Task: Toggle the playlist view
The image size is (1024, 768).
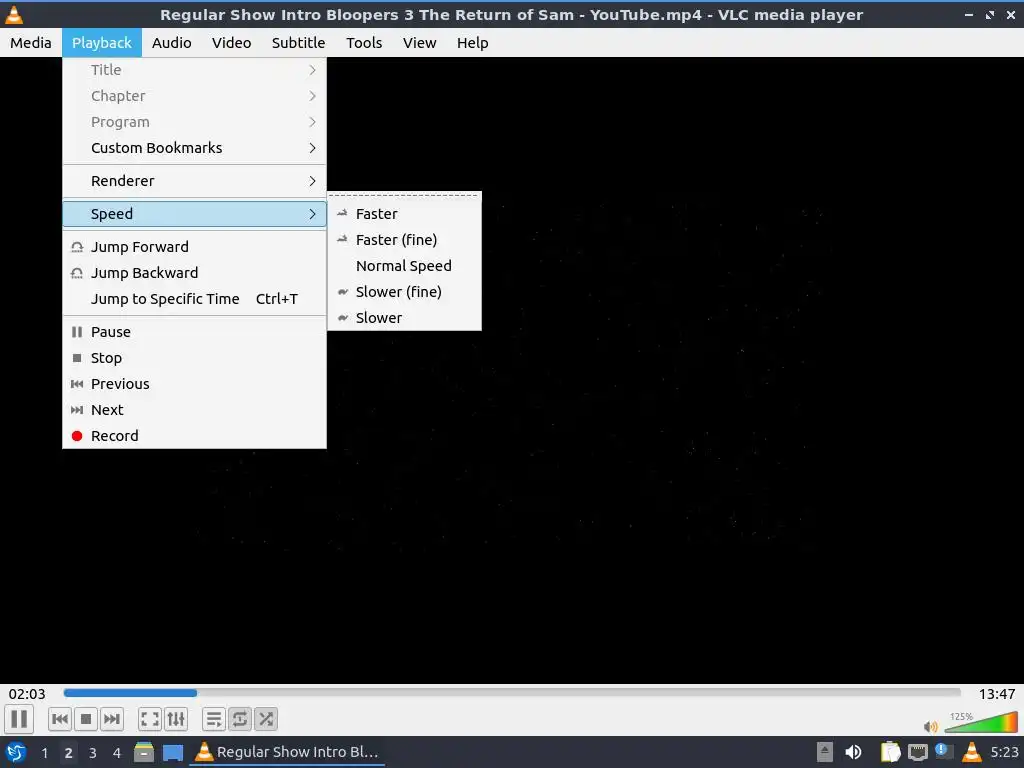Action: click(x=214, y=719)
